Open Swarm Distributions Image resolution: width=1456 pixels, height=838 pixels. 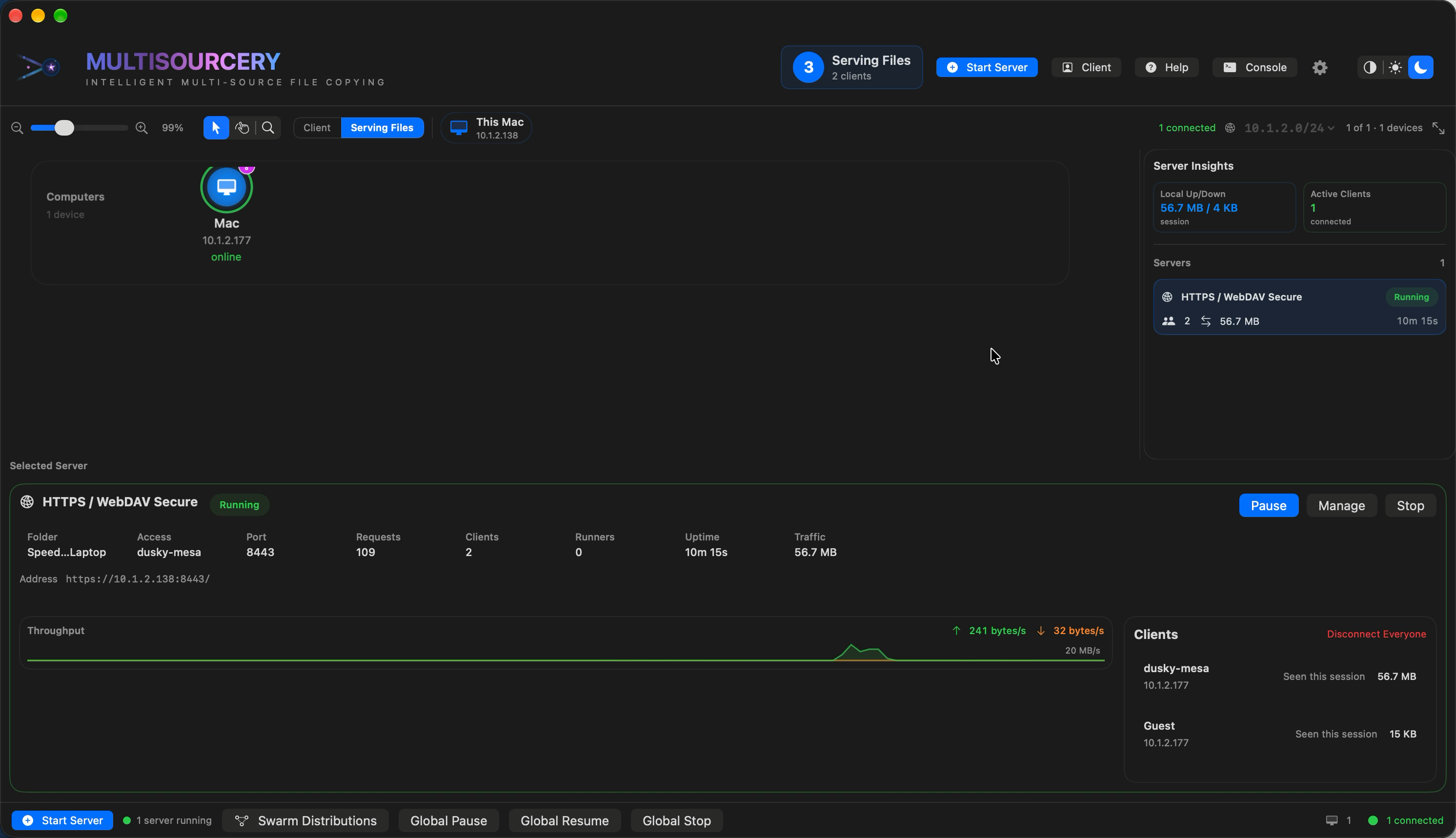pos(305,820)
